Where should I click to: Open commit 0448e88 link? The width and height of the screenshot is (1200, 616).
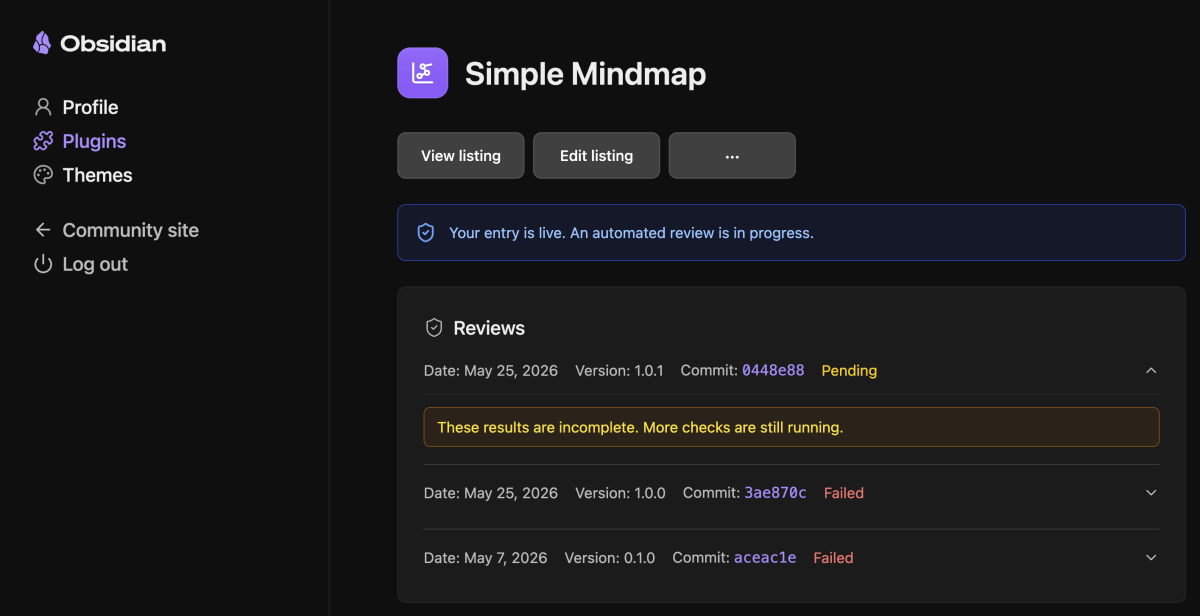coord(773,370)
